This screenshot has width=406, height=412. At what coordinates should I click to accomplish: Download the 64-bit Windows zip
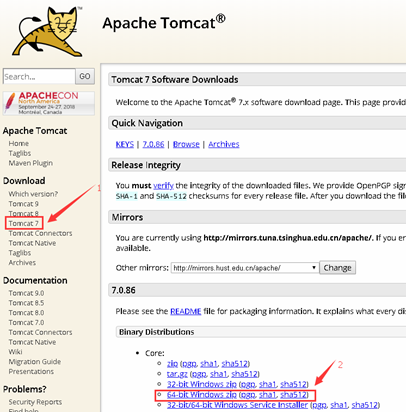pos(202,395)
